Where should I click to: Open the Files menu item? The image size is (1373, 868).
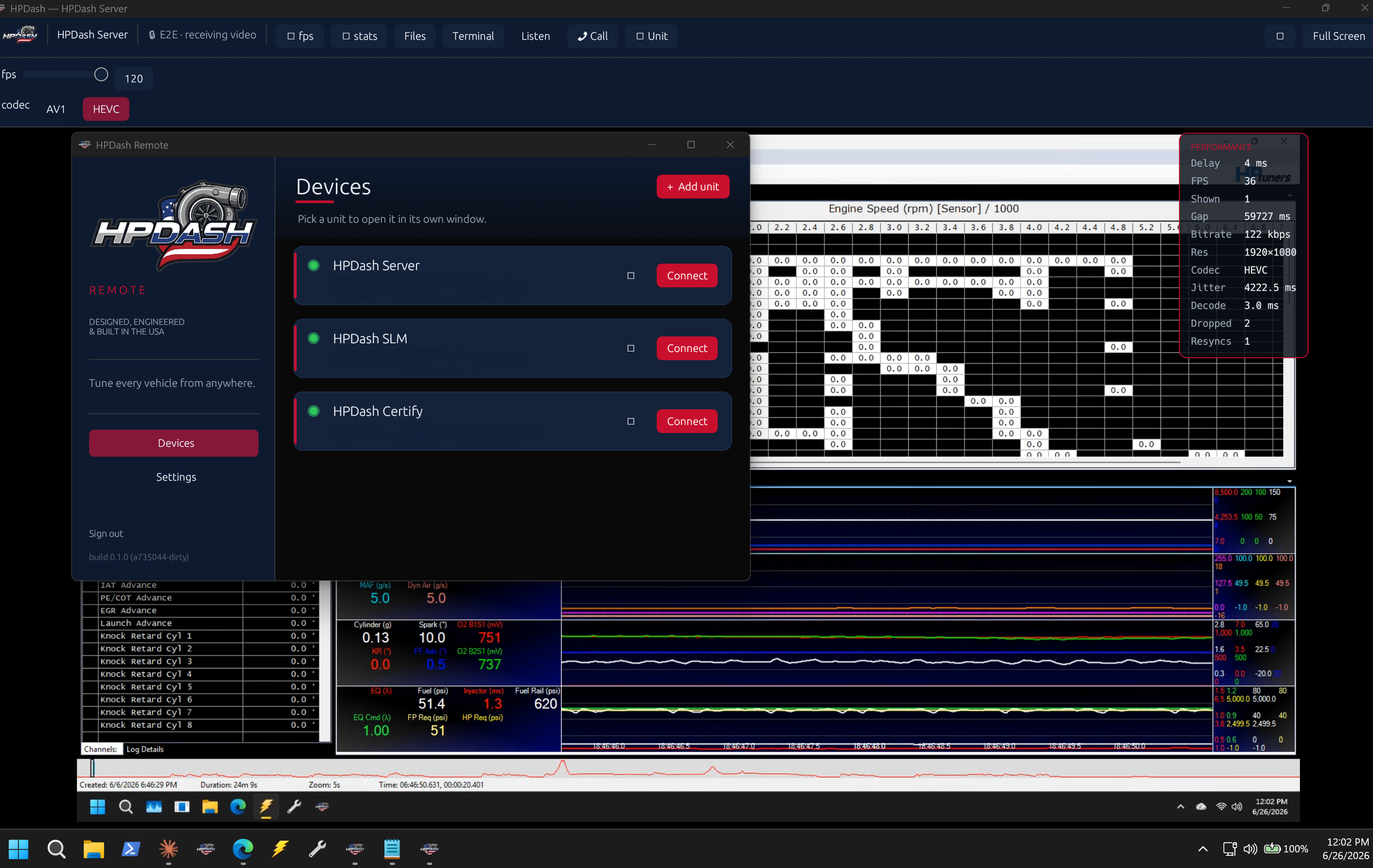click(415, 36)
